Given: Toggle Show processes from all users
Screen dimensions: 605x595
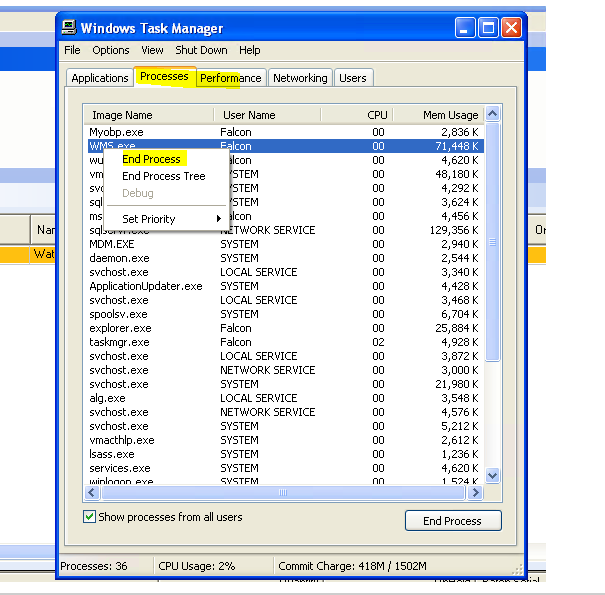Looking at the screenshot, I should [90, 517].
